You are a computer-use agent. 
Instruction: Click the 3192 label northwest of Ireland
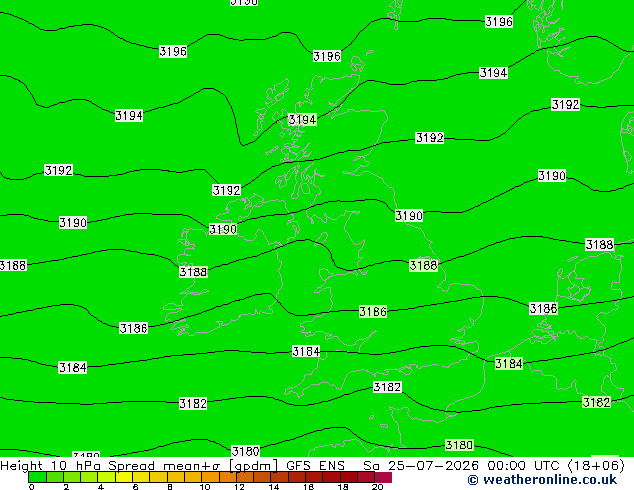[226, 190]
